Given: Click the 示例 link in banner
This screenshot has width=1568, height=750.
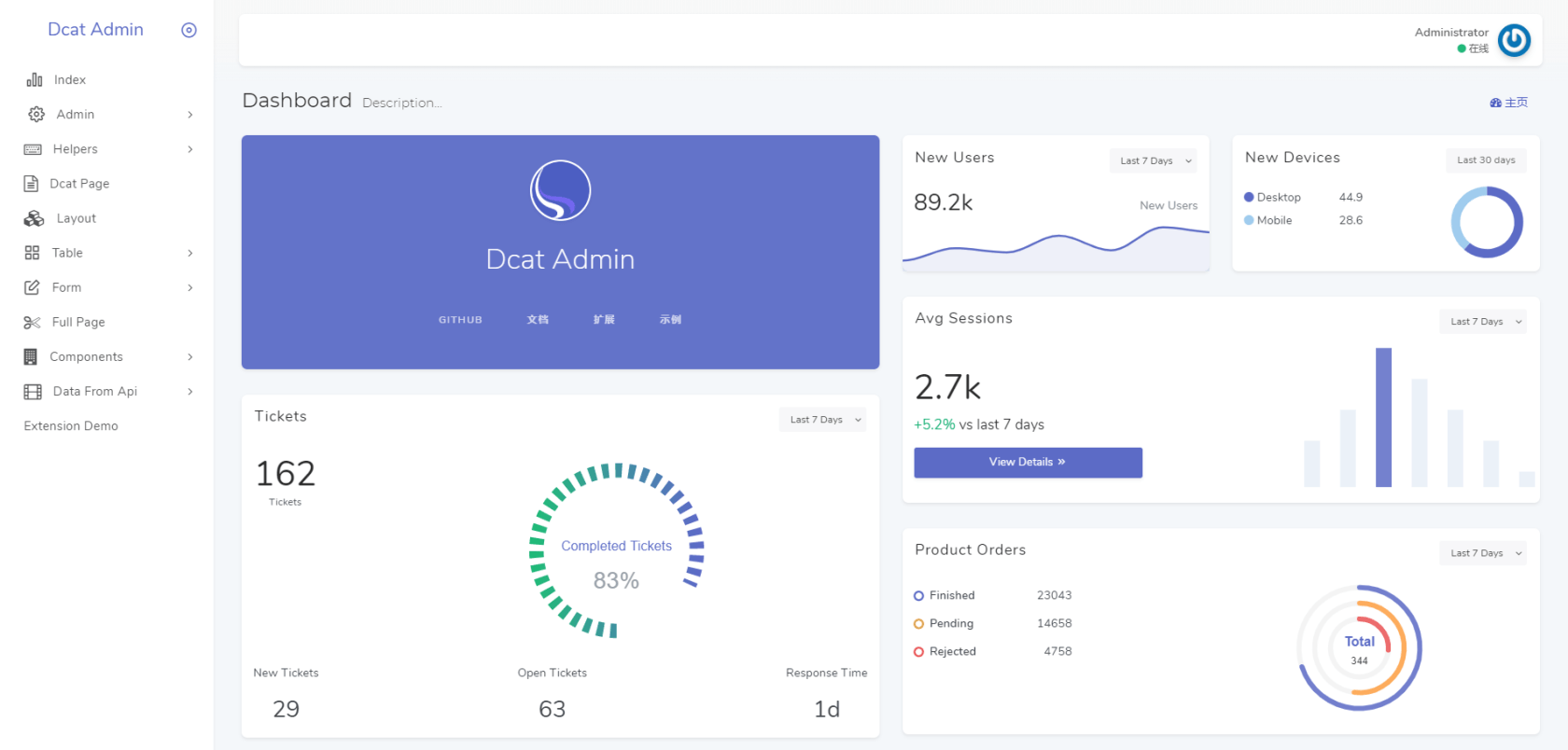Looking at the screenshot, I should coord(670,320).
